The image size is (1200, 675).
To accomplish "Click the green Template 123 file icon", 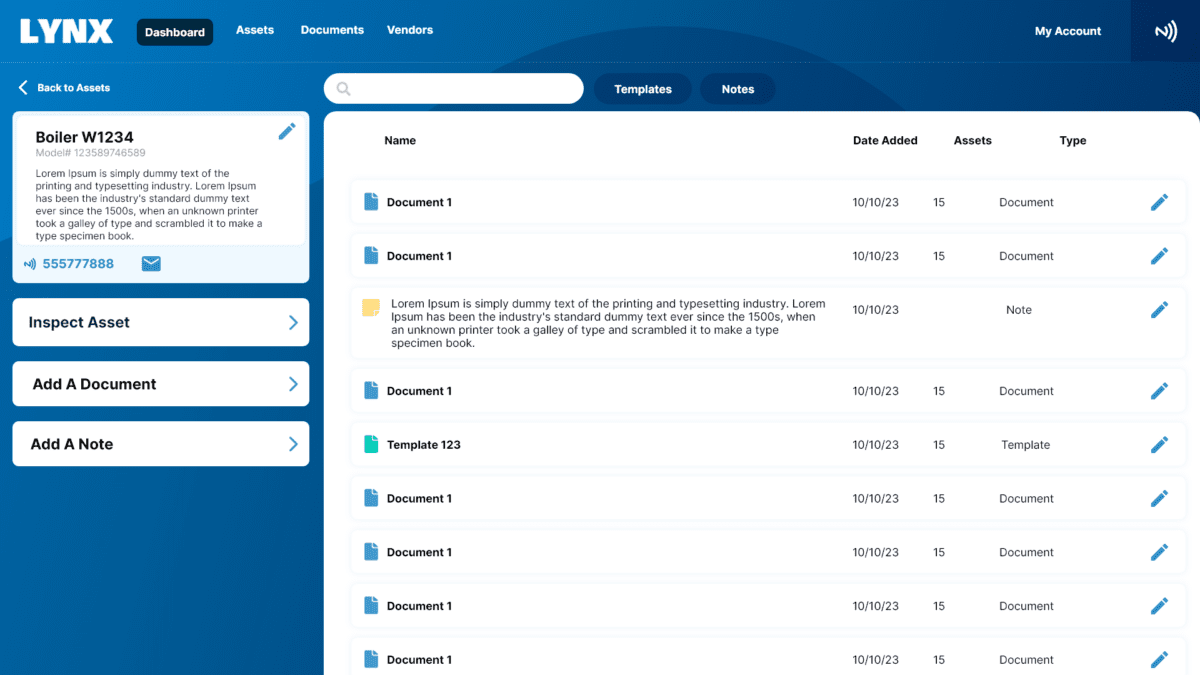I will [x=371, y=445].
